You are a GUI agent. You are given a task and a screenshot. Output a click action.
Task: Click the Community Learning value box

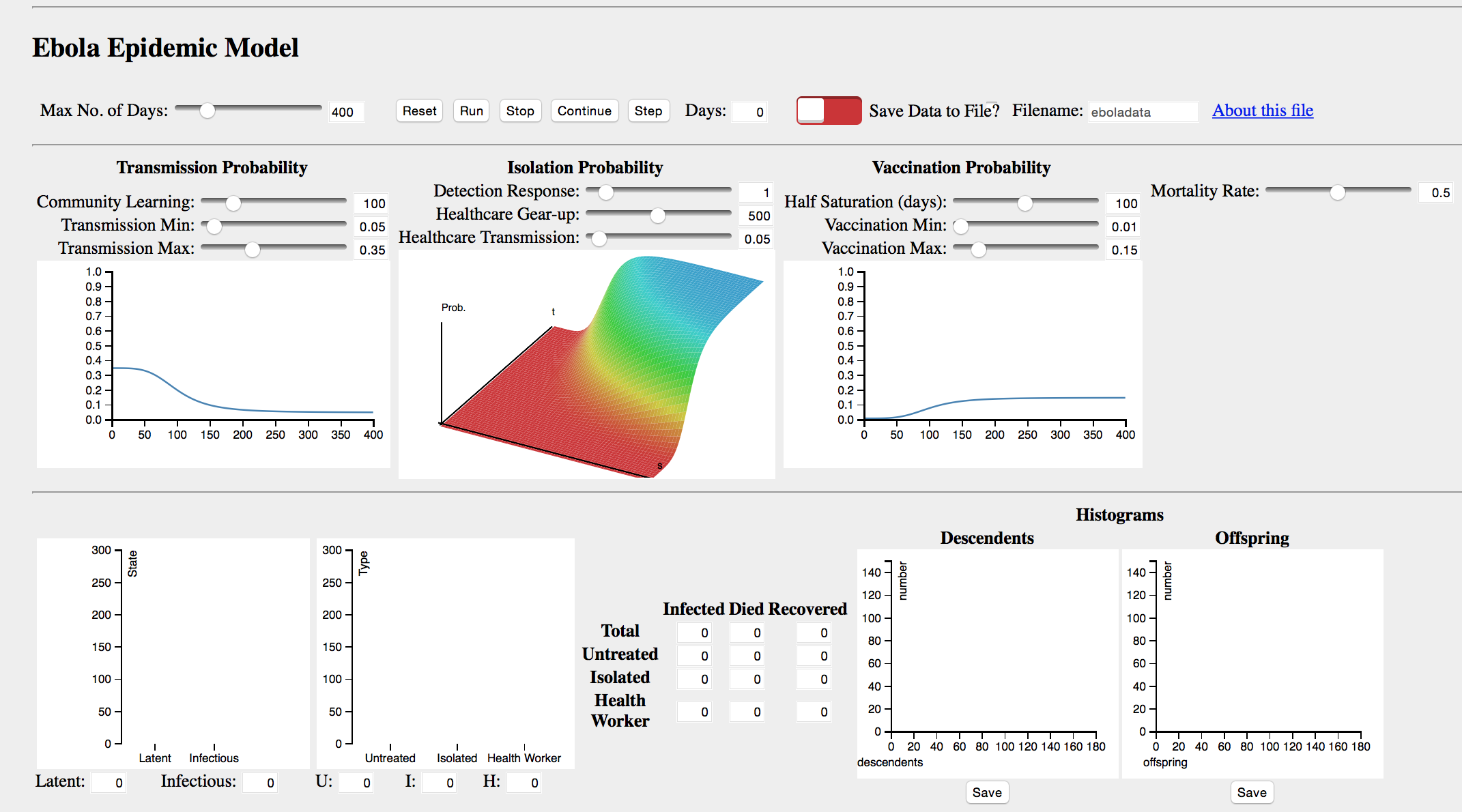tap(371, 203)
